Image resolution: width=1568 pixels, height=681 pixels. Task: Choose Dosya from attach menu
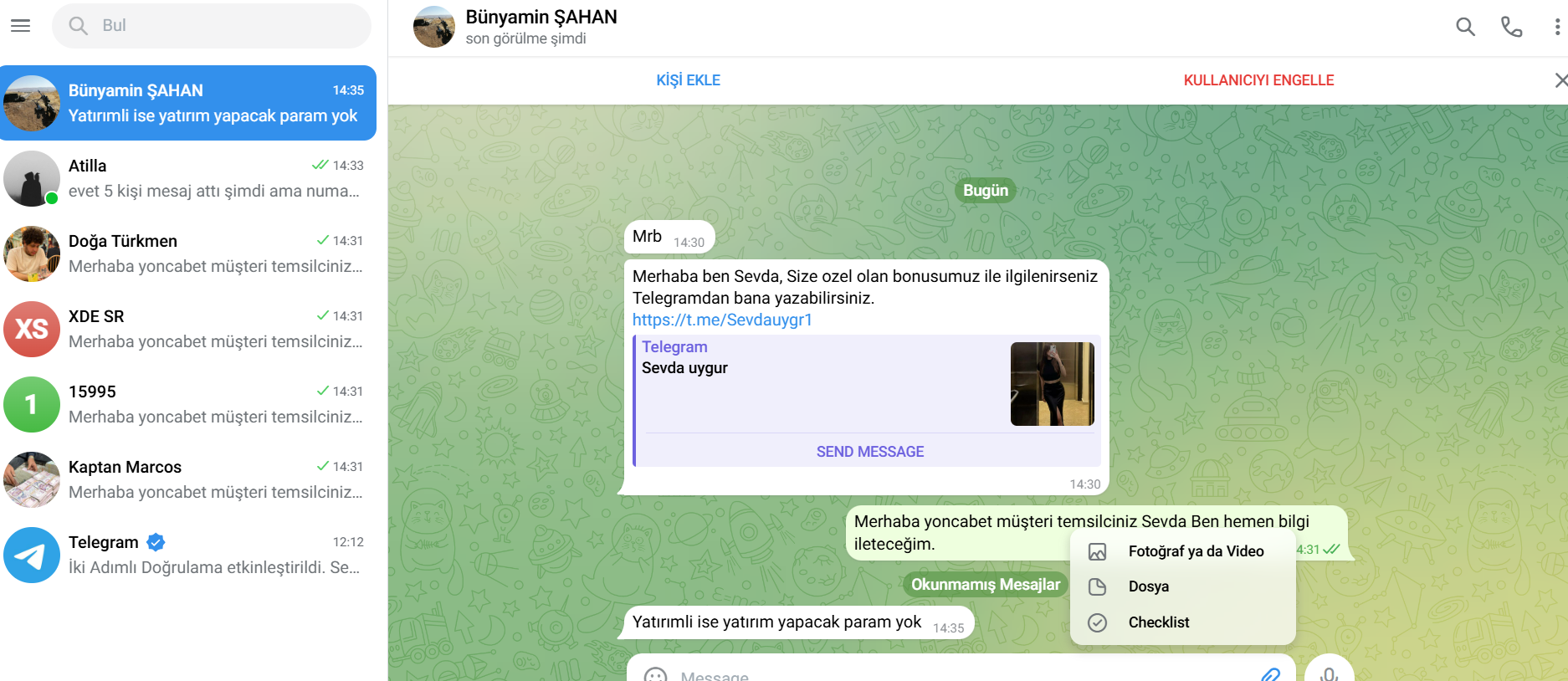(x=1183, y=586)
